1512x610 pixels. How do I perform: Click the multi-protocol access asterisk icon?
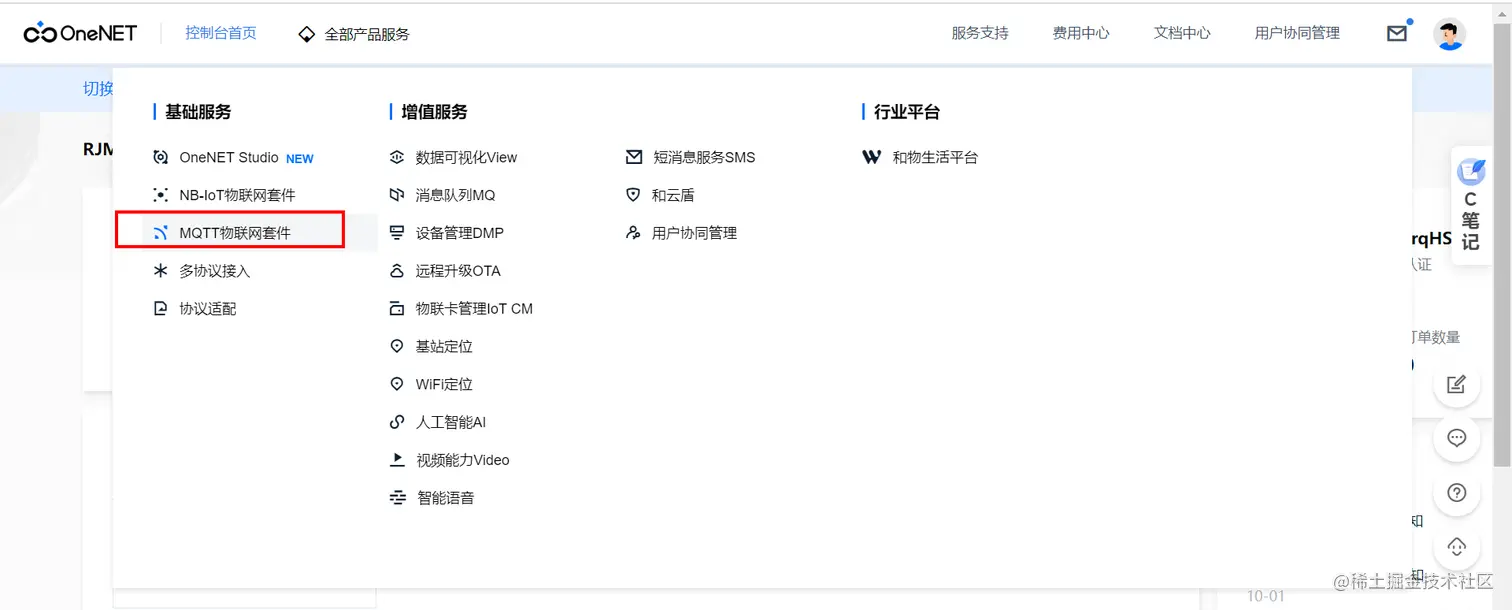(x=160, y=271)
